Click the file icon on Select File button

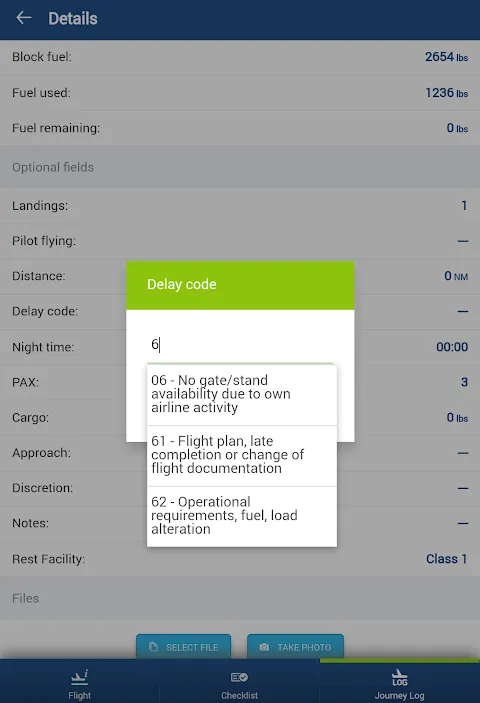(x=153, y=647)
